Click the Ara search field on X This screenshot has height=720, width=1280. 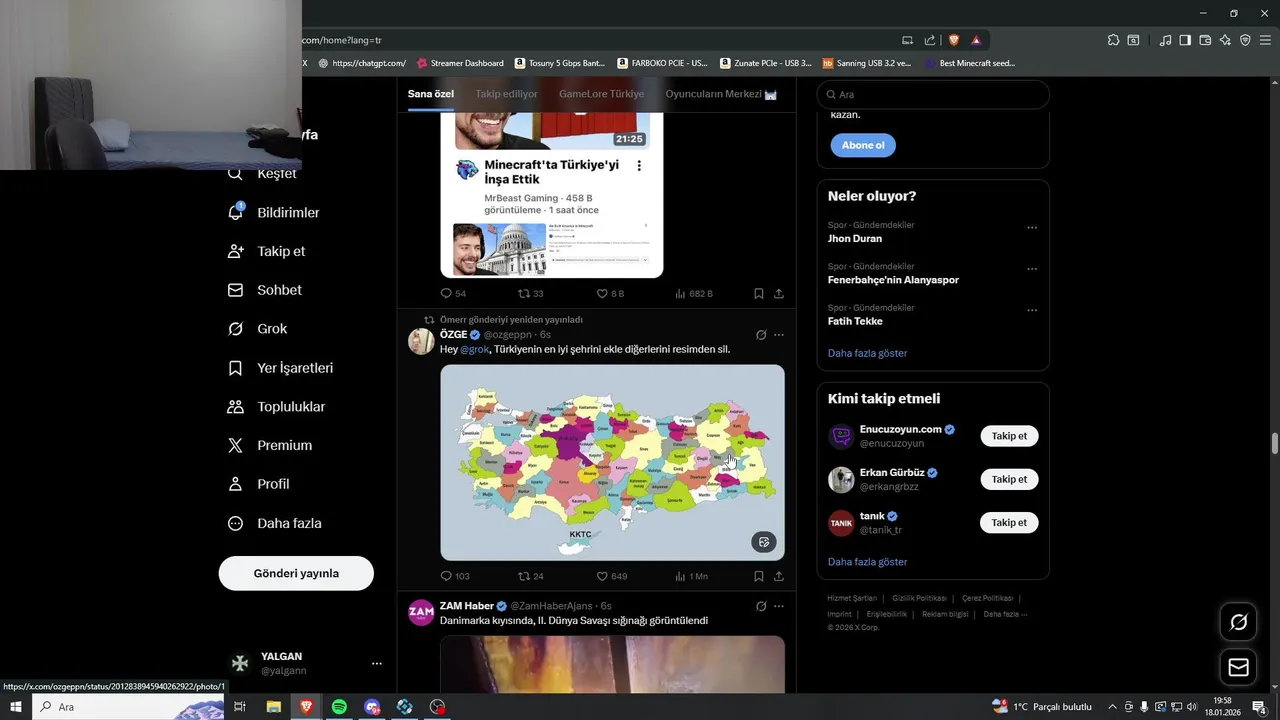pyautogui.click(x=933, y=94)
